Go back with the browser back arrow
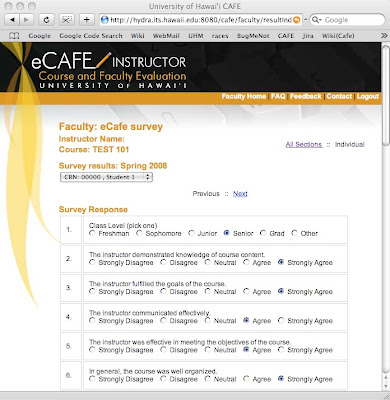This screenshot has height=400, width=390. tap(13, 20)
